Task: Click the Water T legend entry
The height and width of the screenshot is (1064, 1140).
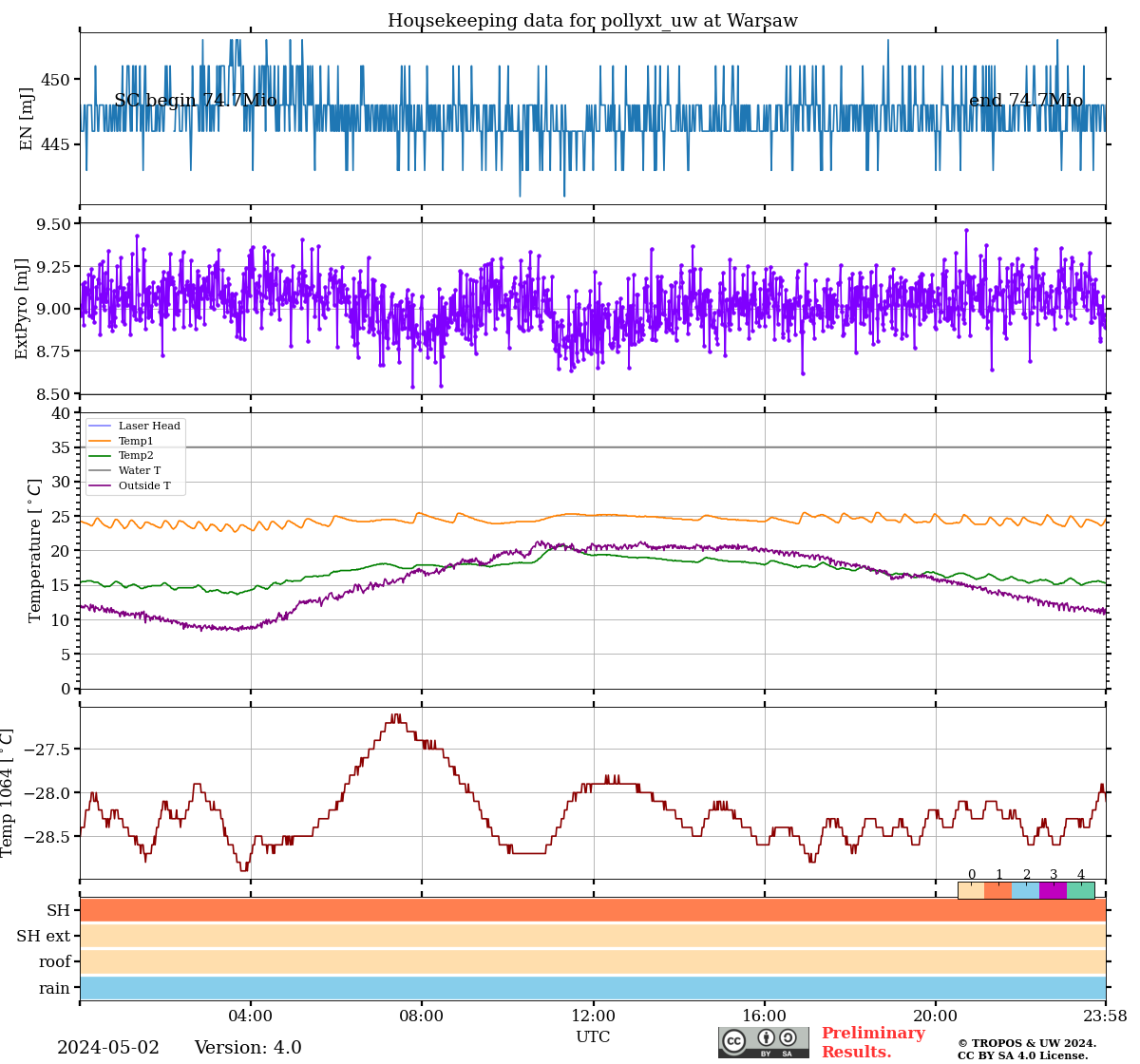Action: tap(124, 470)
